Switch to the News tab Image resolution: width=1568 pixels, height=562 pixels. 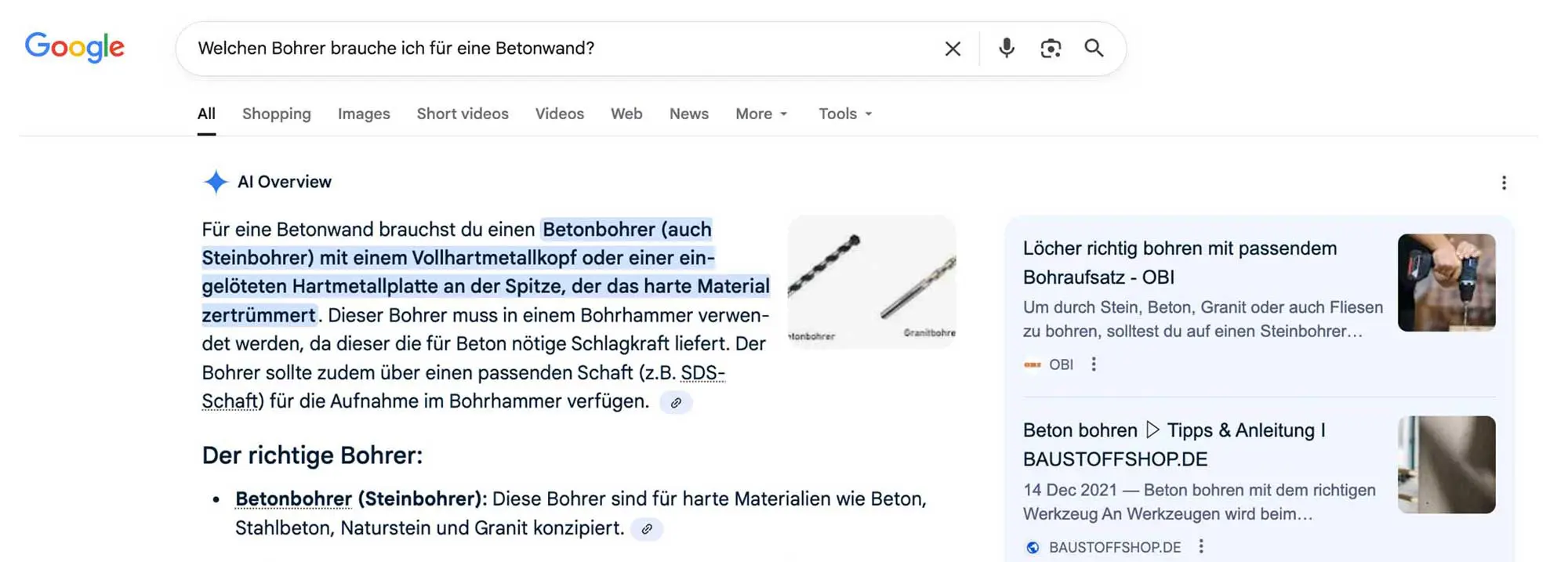(688, 114)
